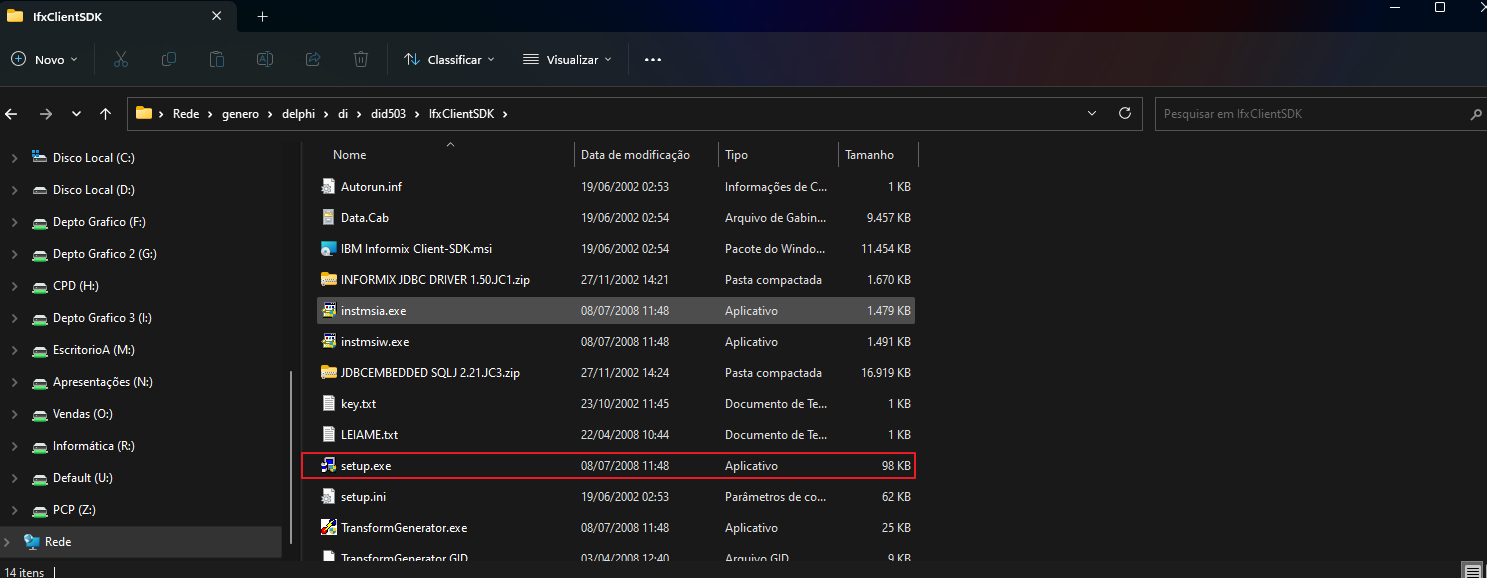
Task: Click the Cut scissors icon in toolbar
Action: click(x=121, y=60)
